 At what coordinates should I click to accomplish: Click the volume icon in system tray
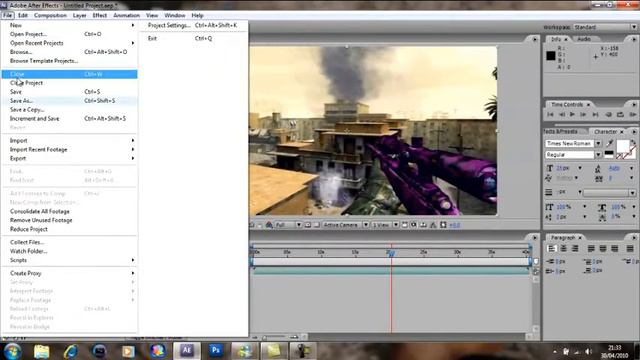[x=588, y=351]
